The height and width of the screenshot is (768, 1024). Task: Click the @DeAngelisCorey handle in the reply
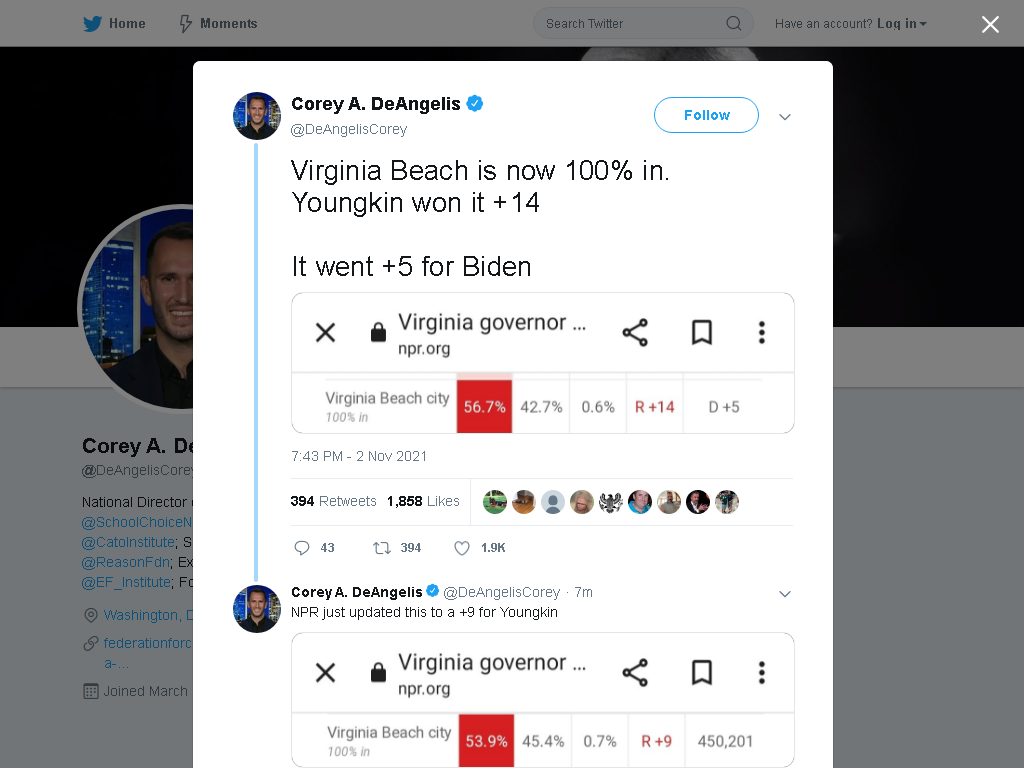(x=502, y=592)
